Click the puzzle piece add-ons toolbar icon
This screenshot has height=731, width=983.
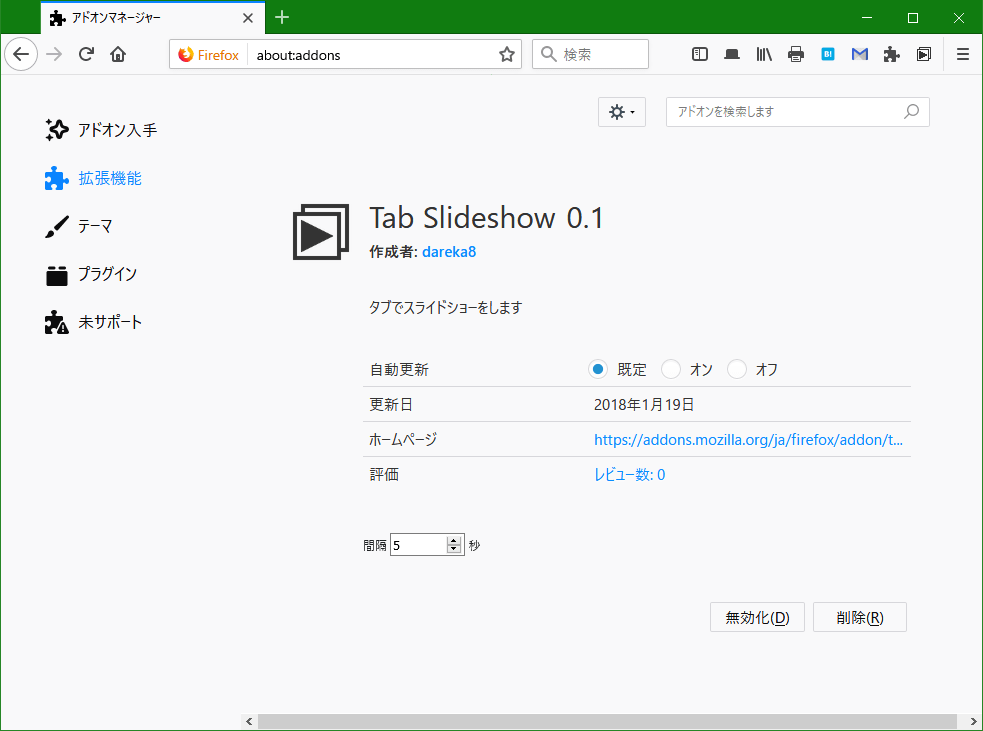click(x=891, y=55)
